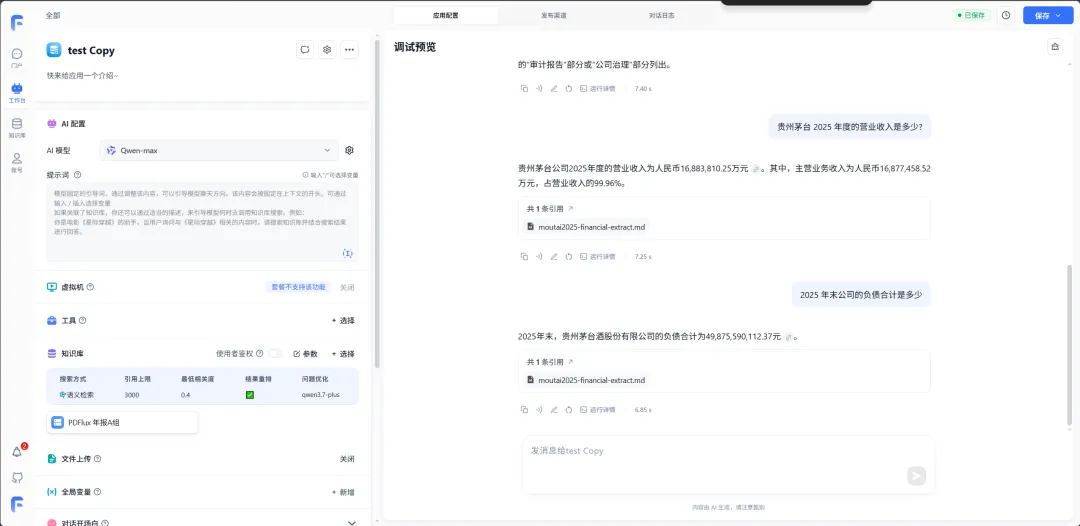Click 关闭 in the 文件上传 row
This screenshot has width=1080, height=526.
pos(347,459)
